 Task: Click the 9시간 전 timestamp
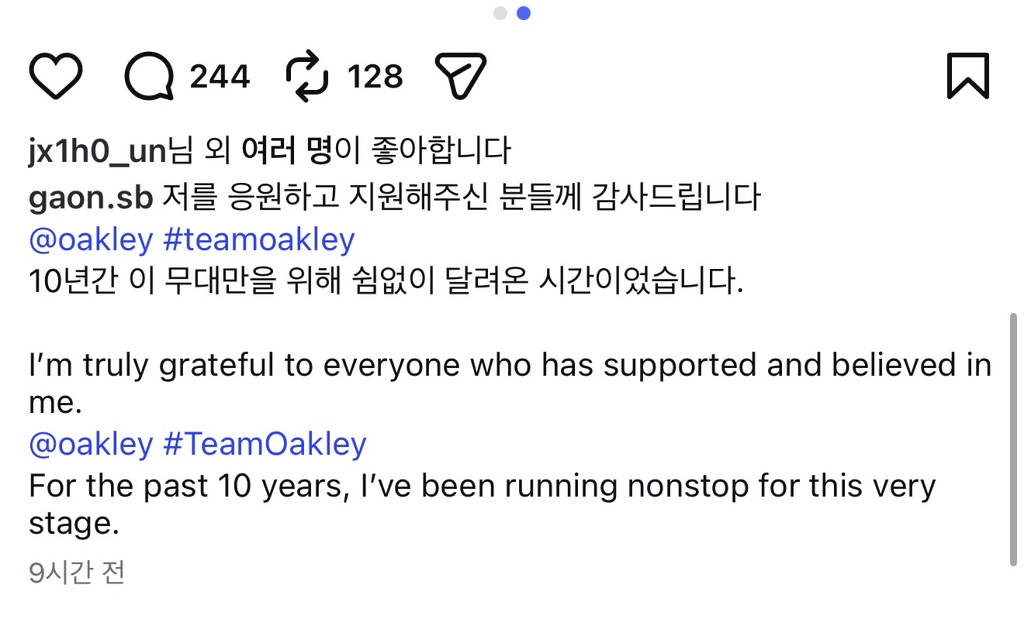(76, 573)
